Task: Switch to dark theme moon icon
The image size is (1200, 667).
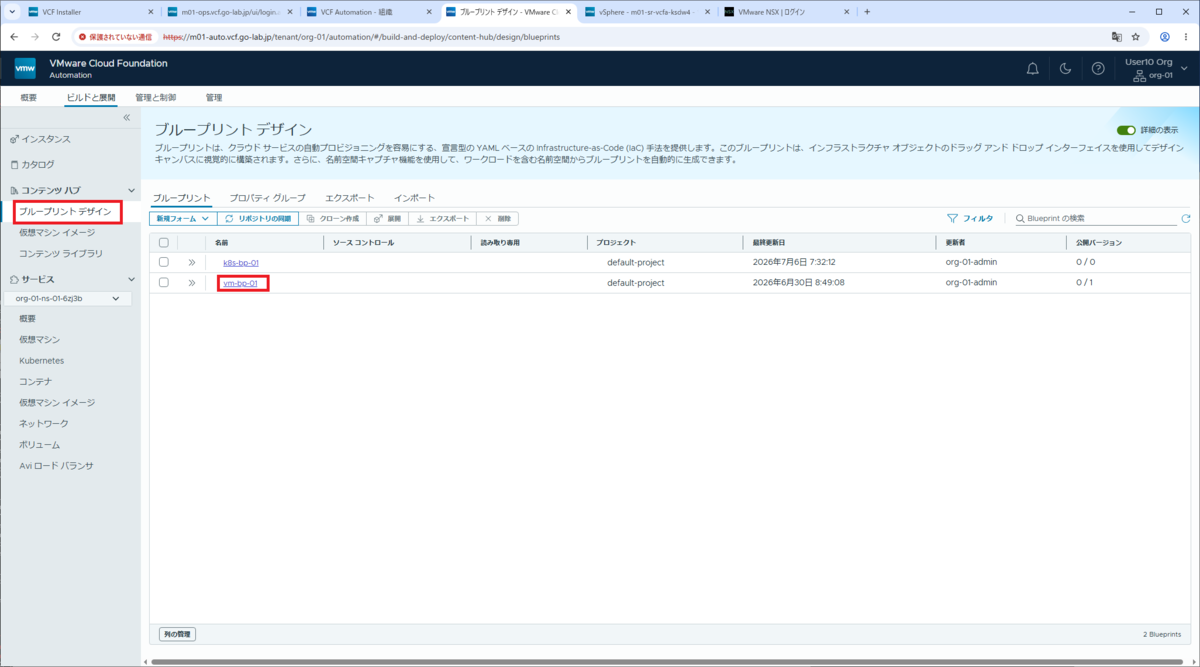Action: pyautogui.click(x=1066, y=68)
